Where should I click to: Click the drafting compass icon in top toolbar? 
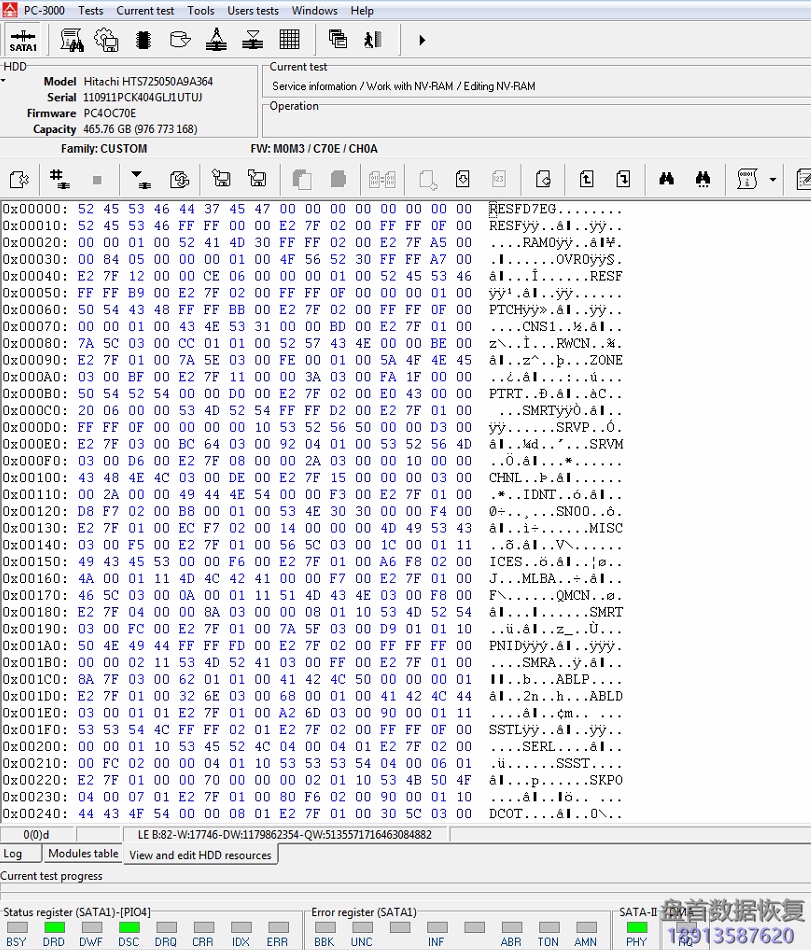tap(216, 40)
